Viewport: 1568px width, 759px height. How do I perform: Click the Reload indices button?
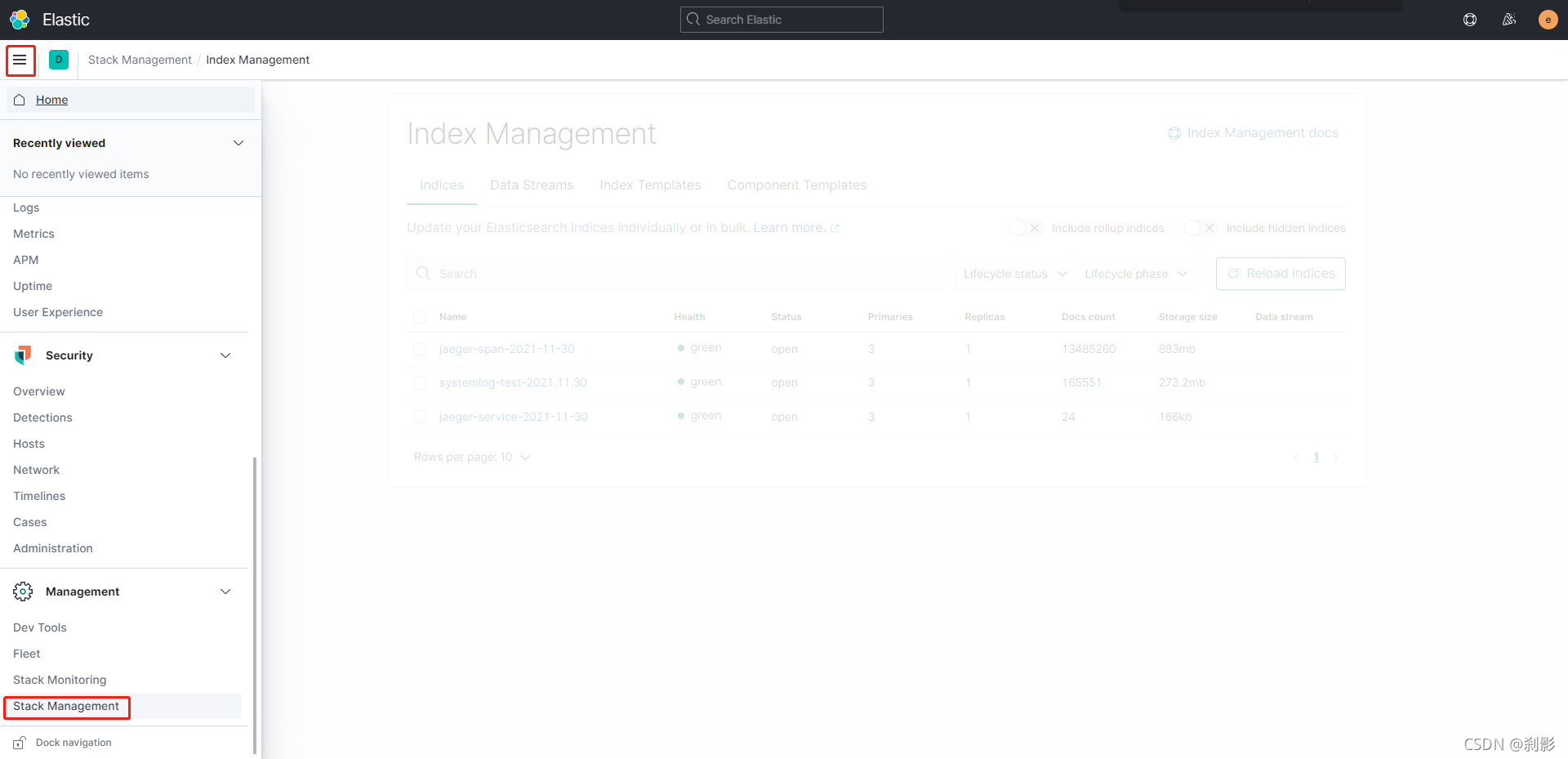pos(1281,274)
